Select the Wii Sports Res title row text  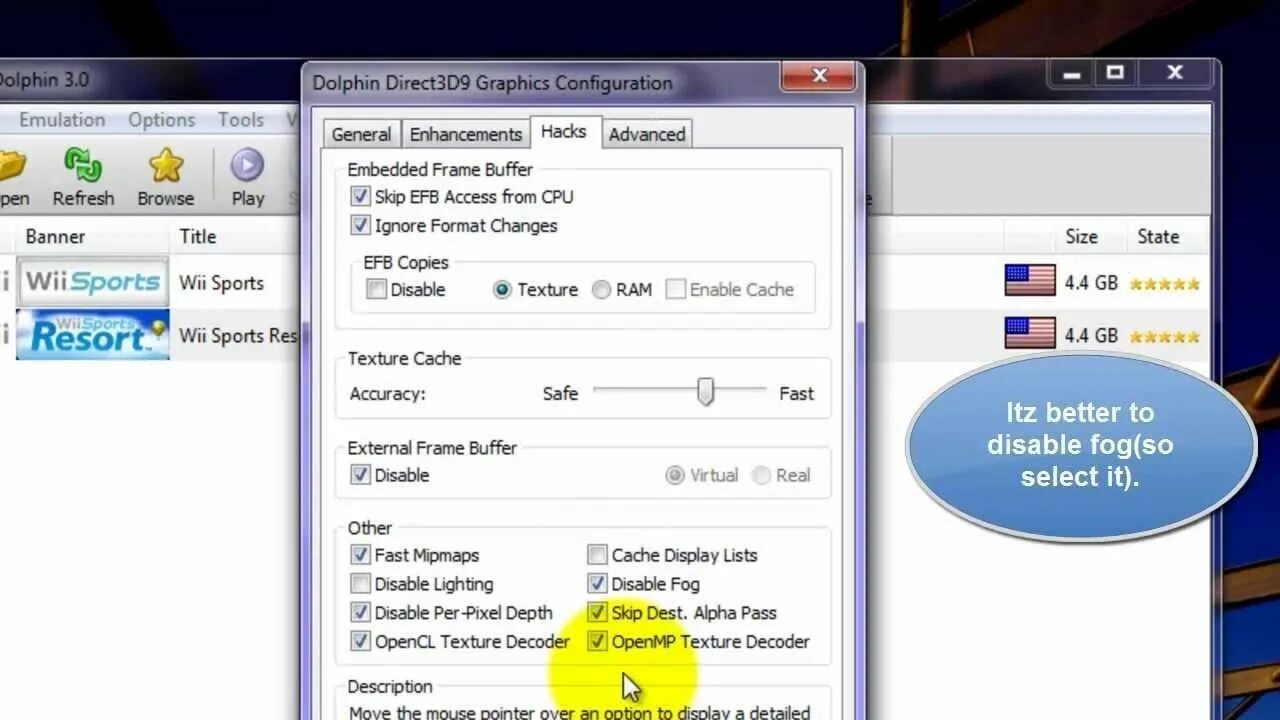(x=238, y=336)
